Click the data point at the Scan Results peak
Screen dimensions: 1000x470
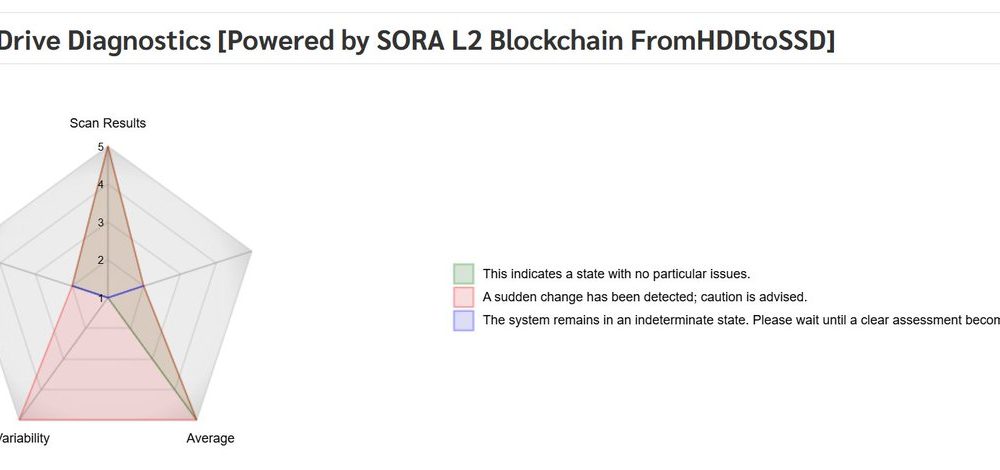(108, 147)
